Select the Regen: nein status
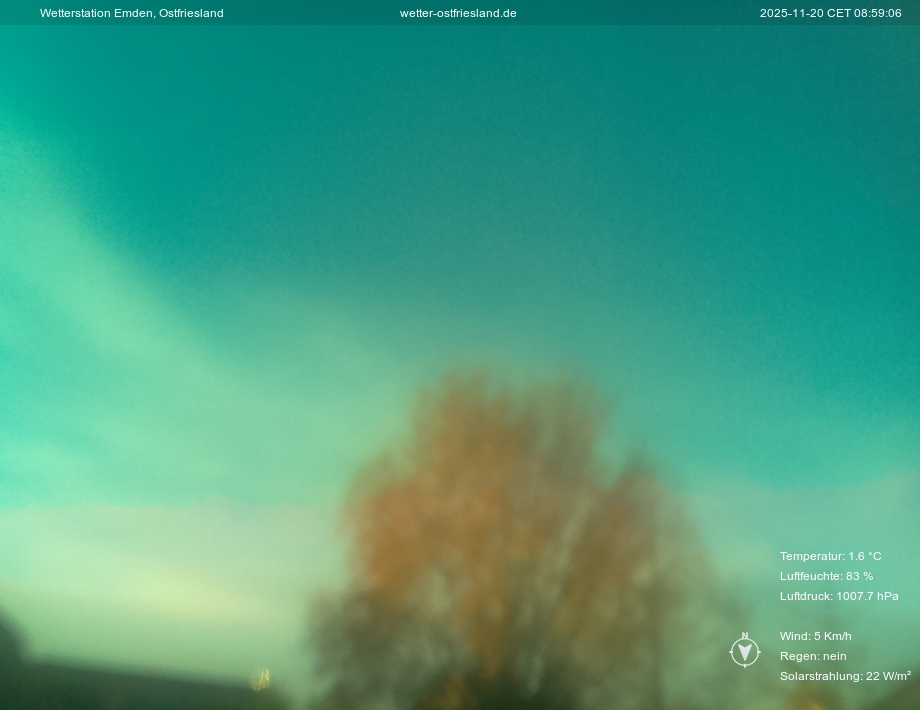Image resolution: width=920 pixels, height=710 pixels. [813, 656]
